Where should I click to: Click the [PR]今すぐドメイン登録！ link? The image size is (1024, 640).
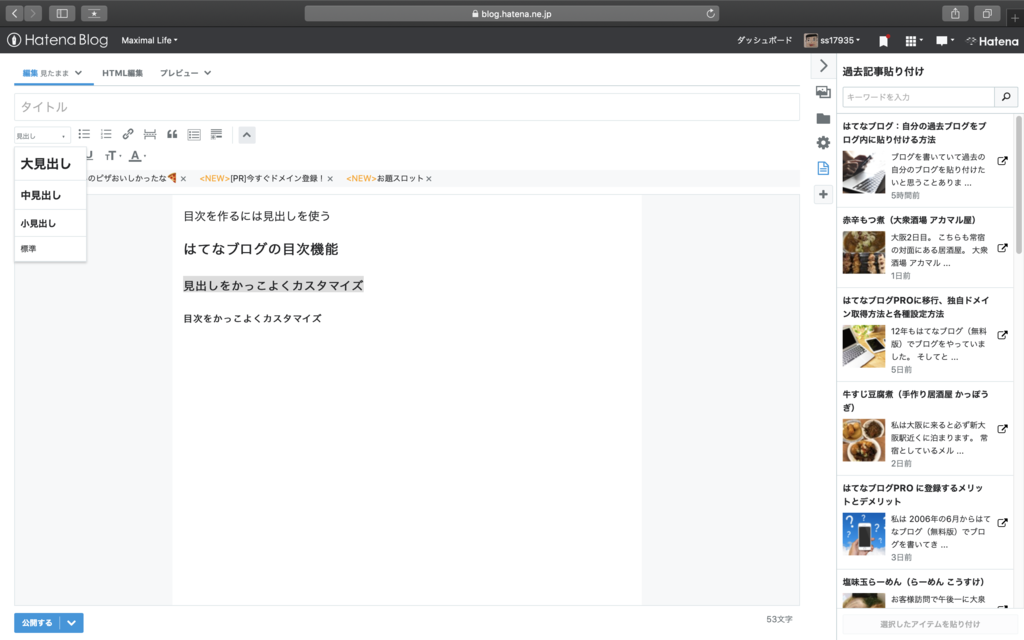(278, 178)
